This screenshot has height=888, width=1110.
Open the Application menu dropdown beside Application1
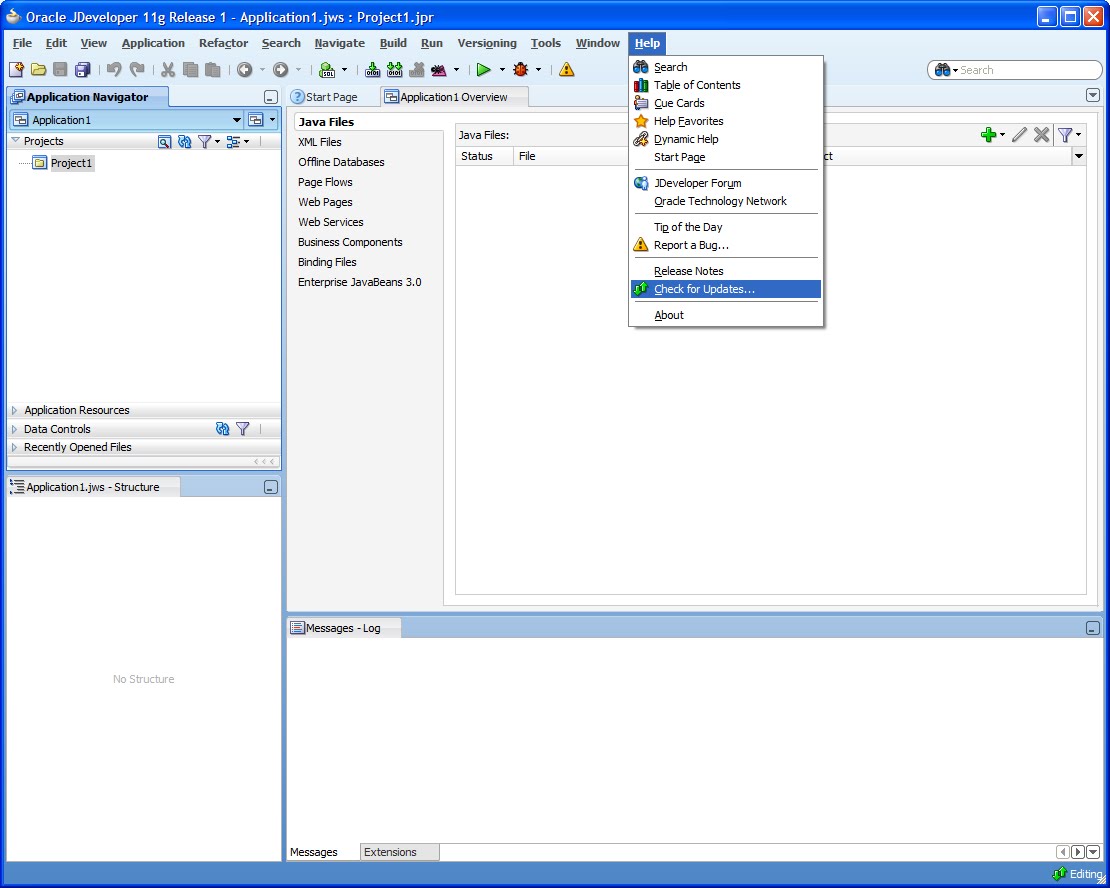coord(273,120)
